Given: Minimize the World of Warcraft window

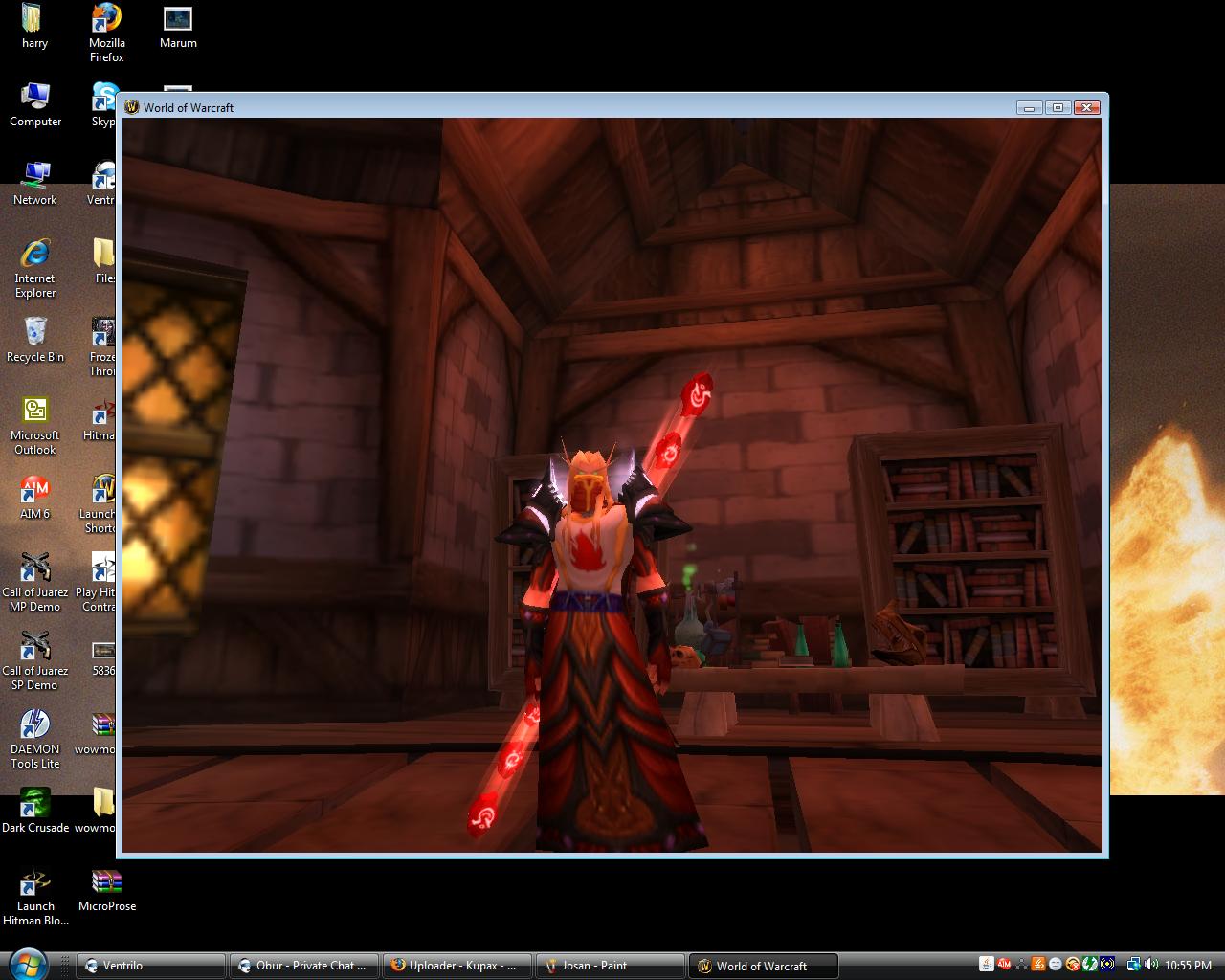Looking at the screenshot, I should tap(1029, 107).
